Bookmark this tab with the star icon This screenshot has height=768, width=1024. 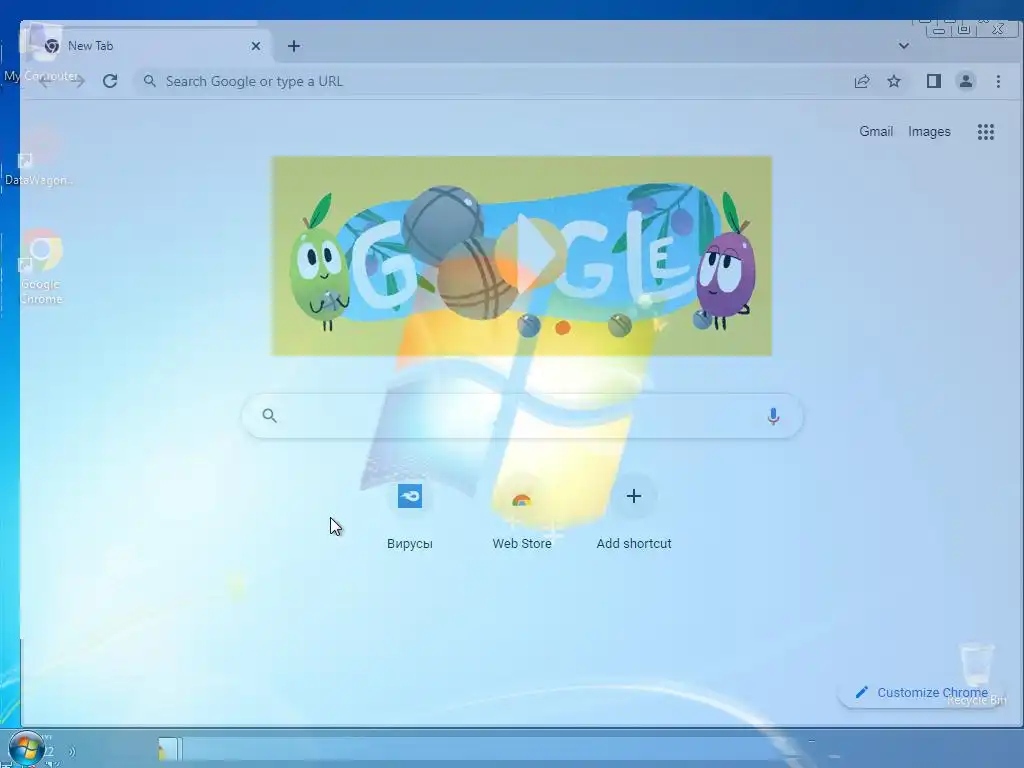[894, 81]
